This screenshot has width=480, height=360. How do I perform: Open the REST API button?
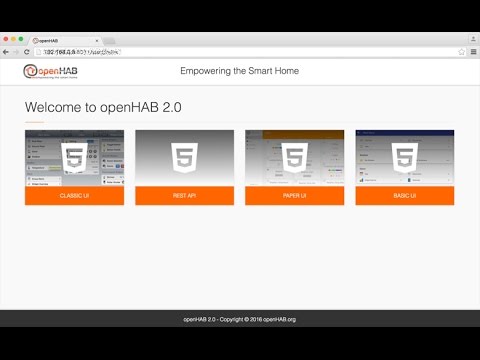[184, 196]
